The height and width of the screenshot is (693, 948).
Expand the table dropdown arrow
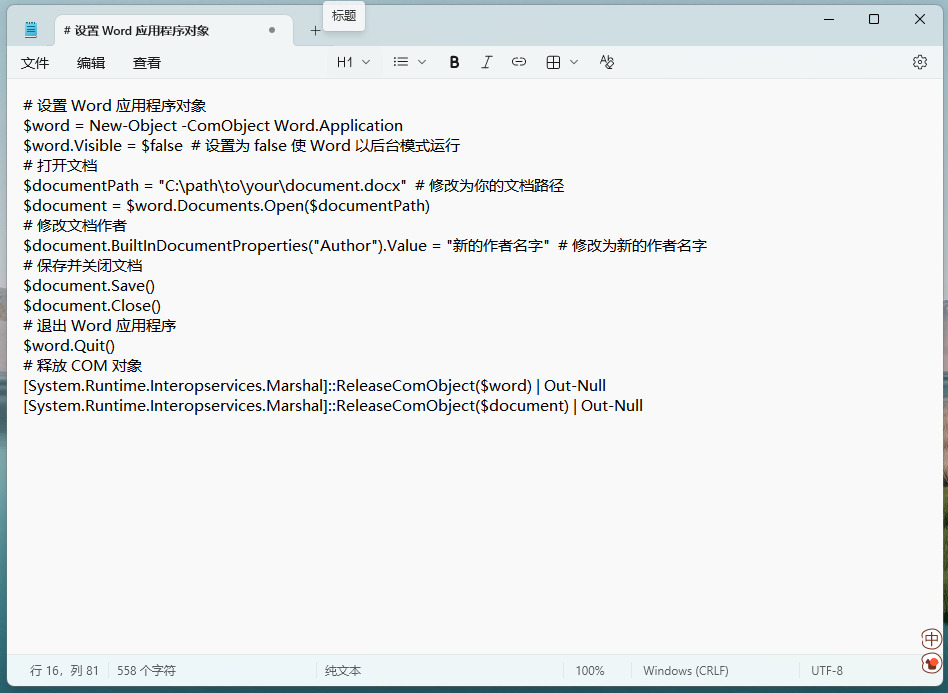(574, 62)
